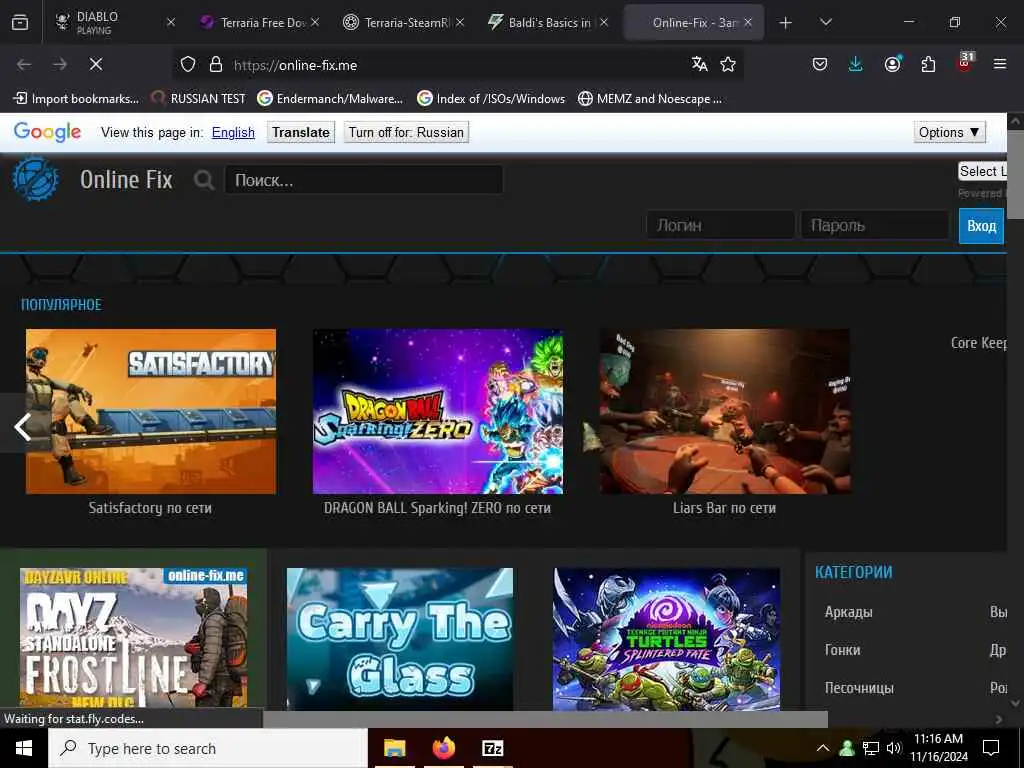The image size is (1024, 768).
Task: Open the translate Options dropdown
Action: 949,133
